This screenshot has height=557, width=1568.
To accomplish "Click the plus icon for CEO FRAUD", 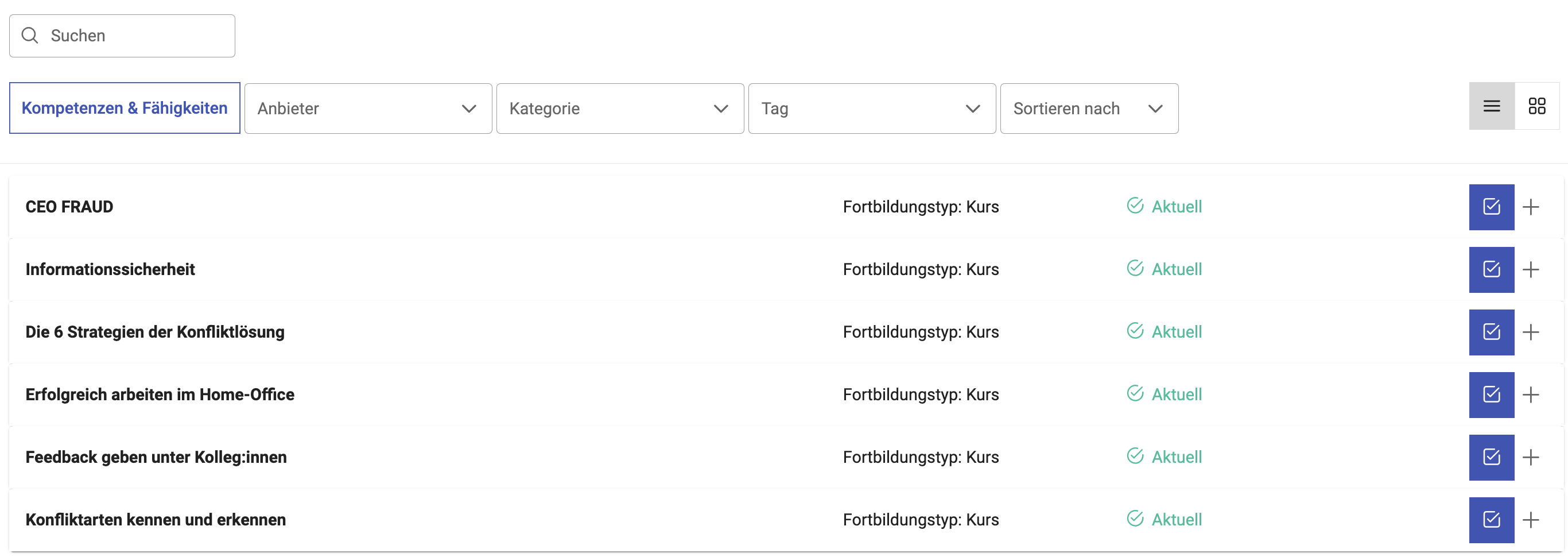I will tap(1530, 207).
